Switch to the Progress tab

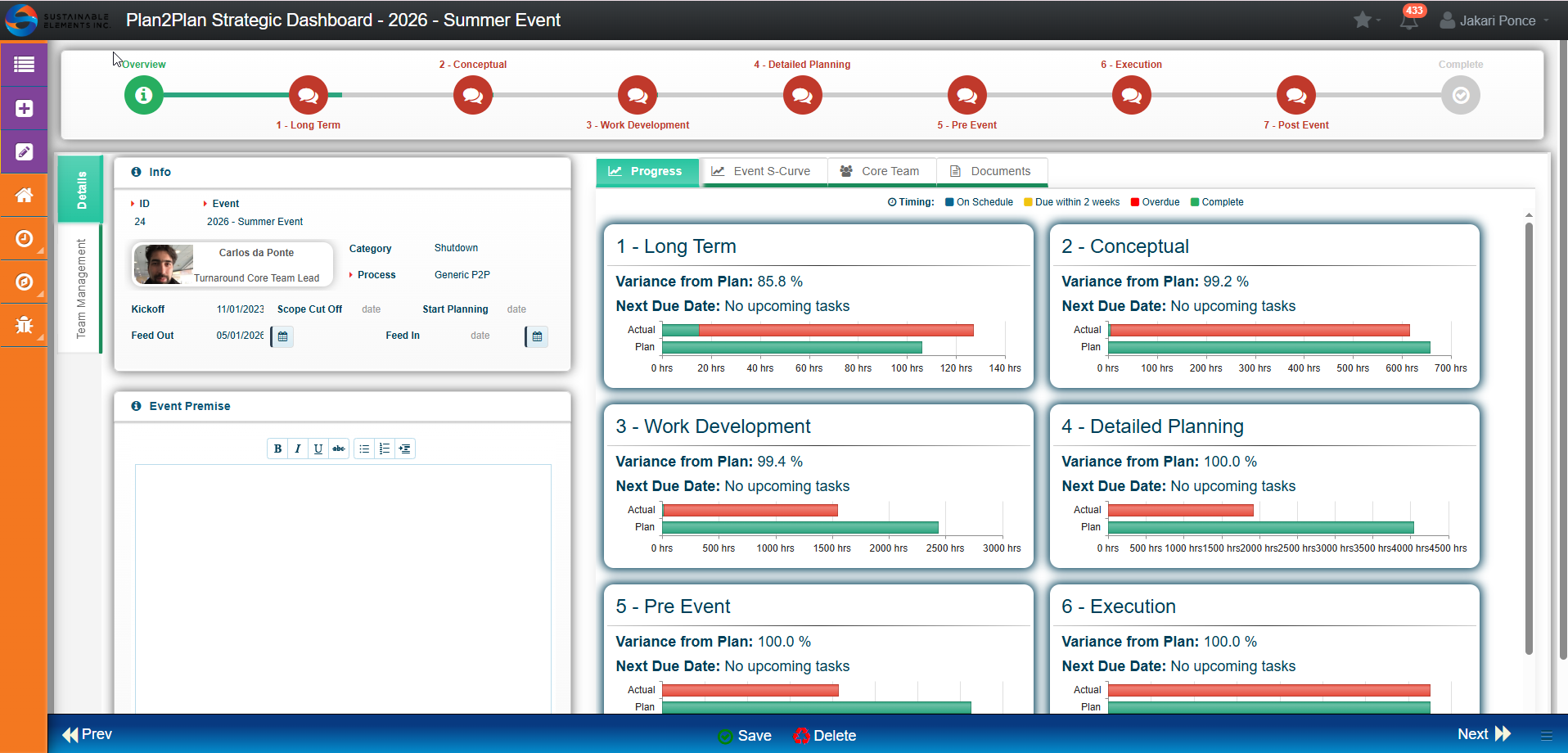point(647,171)
